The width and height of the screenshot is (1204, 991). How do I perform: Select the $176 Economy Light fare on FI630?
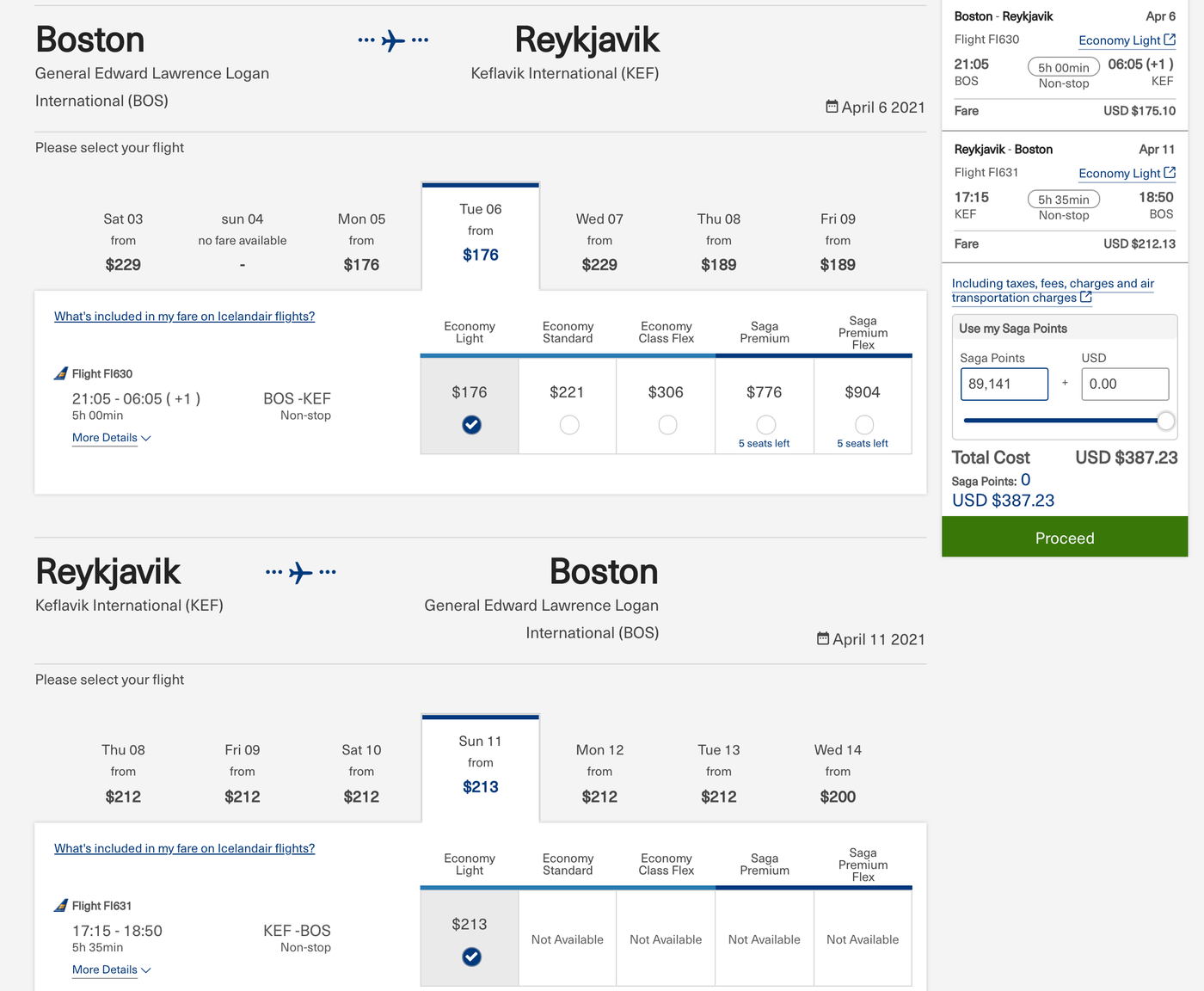[471, 424]
